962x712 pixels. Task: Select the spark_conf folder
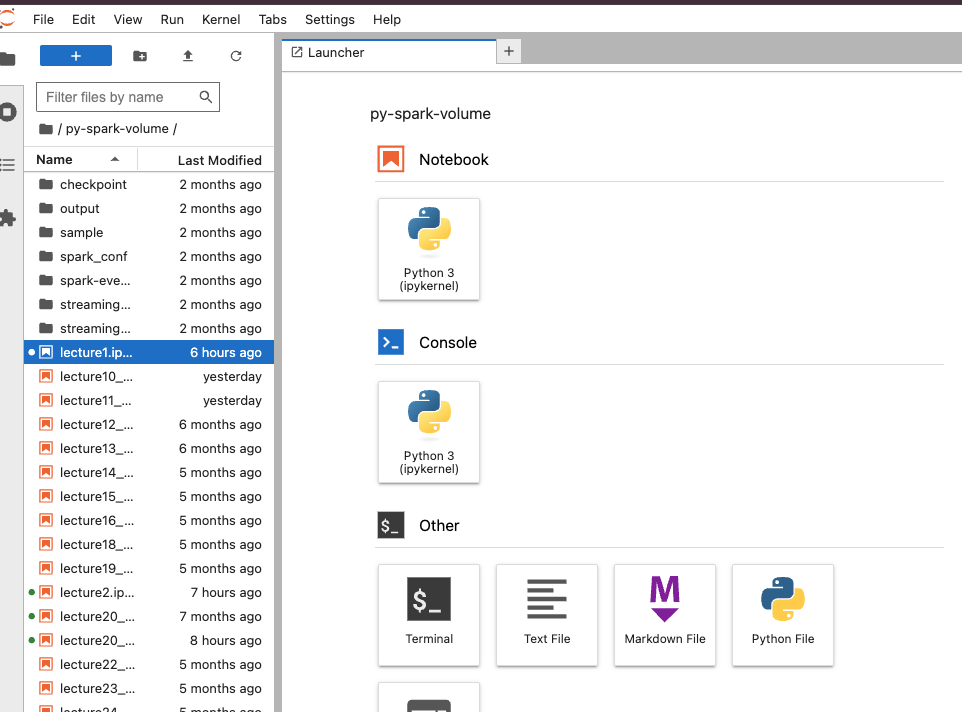149,256
